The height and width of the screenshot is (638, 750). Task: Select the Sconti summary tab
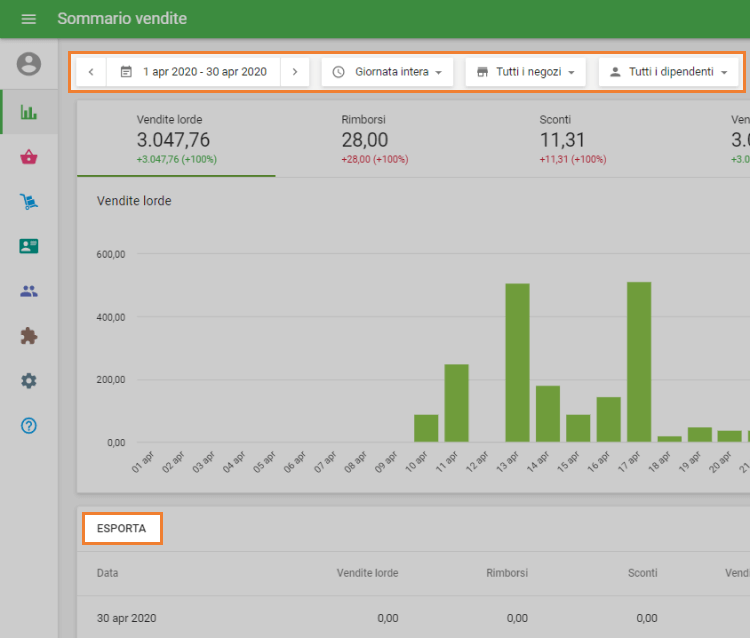pos(573,140)
